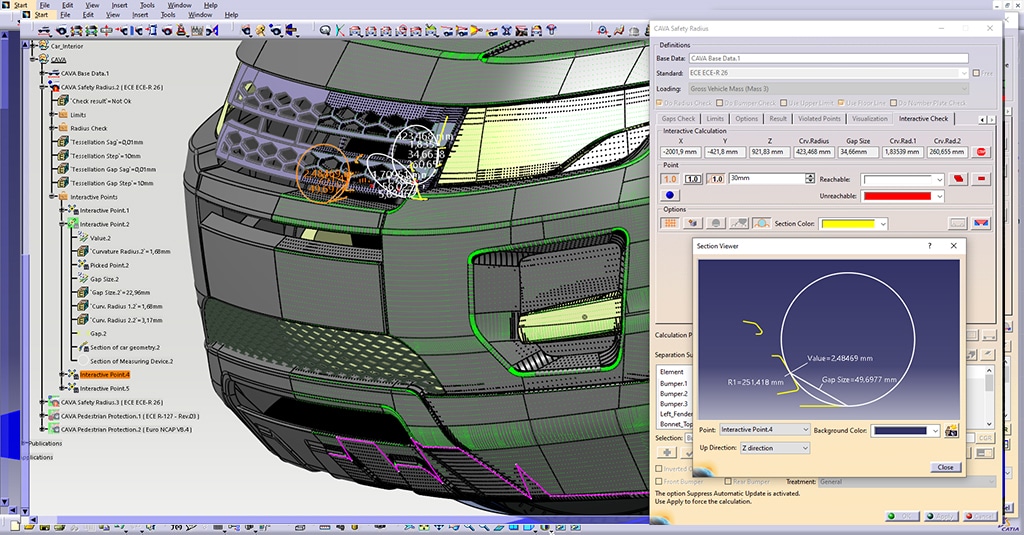Click the dark blue Background Color swatch
The image size is (1024, 535).
pyautogui.click(x=900, y=430)
